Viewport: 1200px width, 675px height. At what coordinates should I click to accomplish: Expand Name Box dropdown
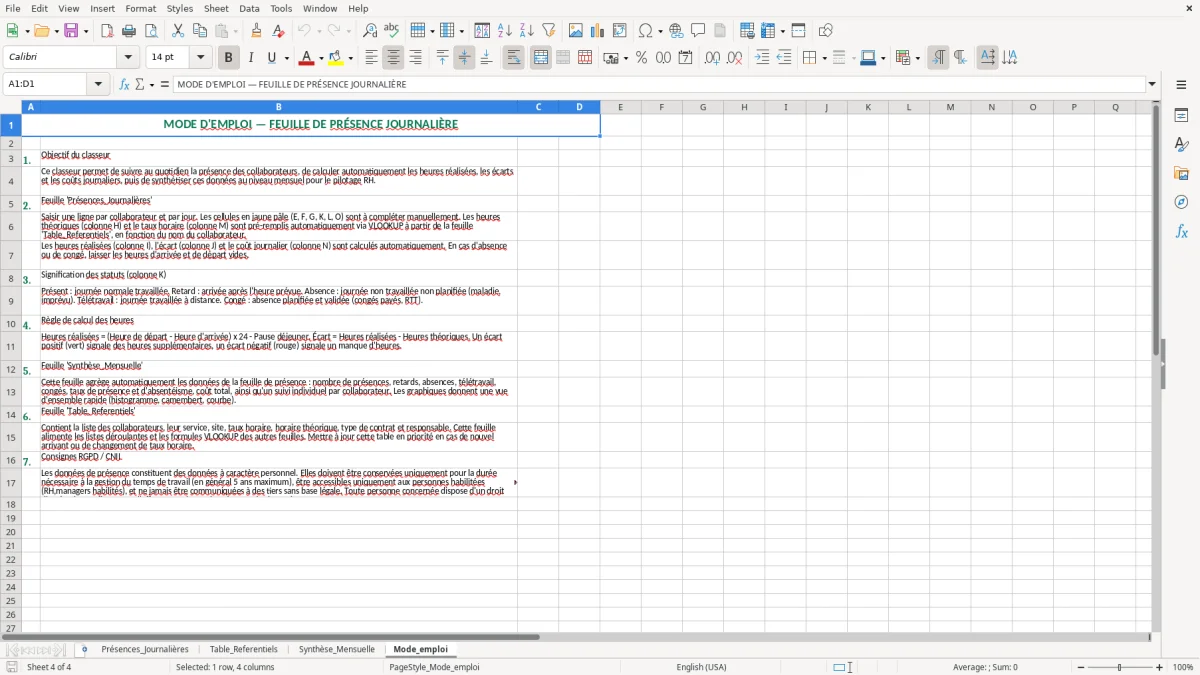click(98, 84)
